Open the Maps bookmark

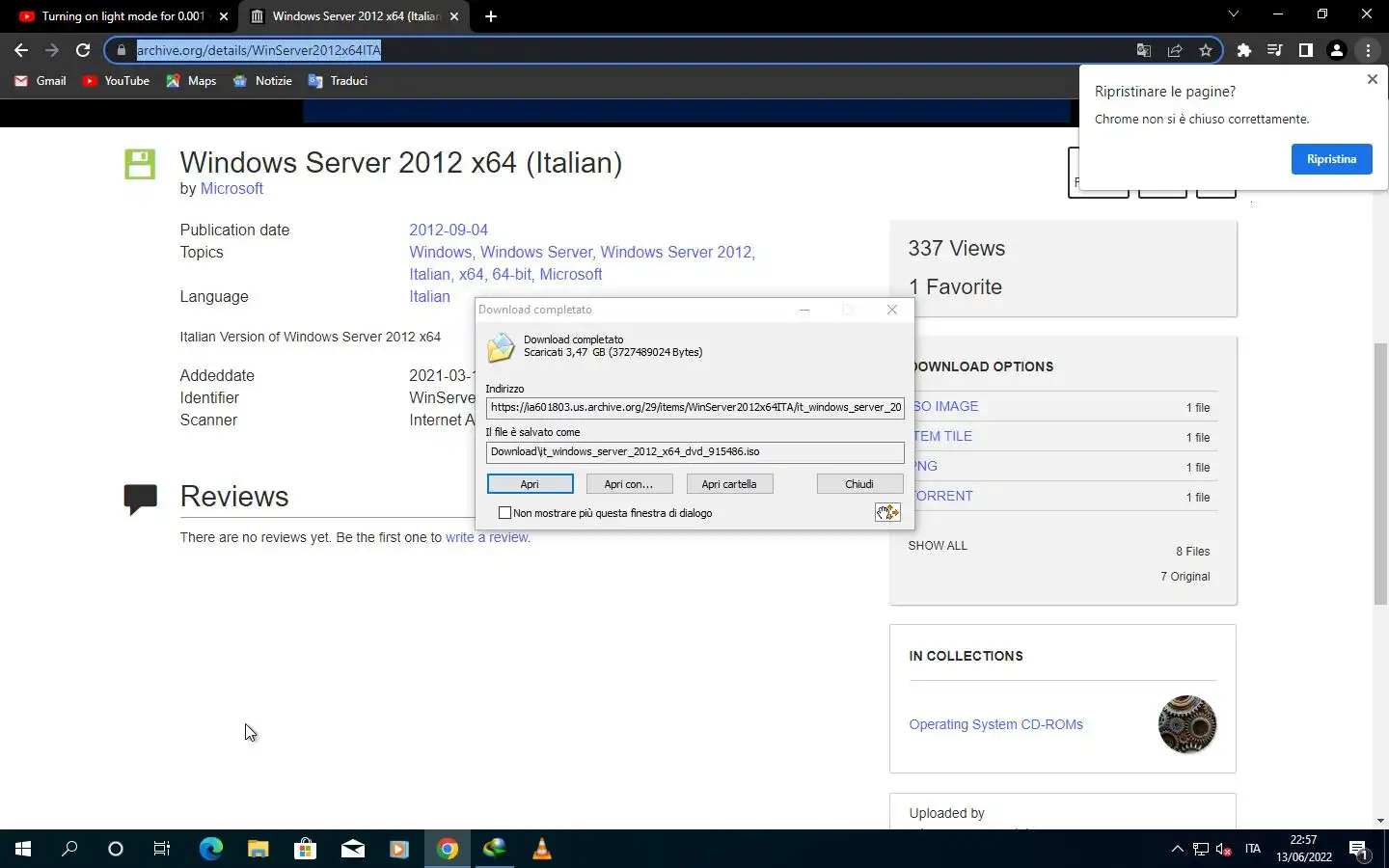pos(191,81)
